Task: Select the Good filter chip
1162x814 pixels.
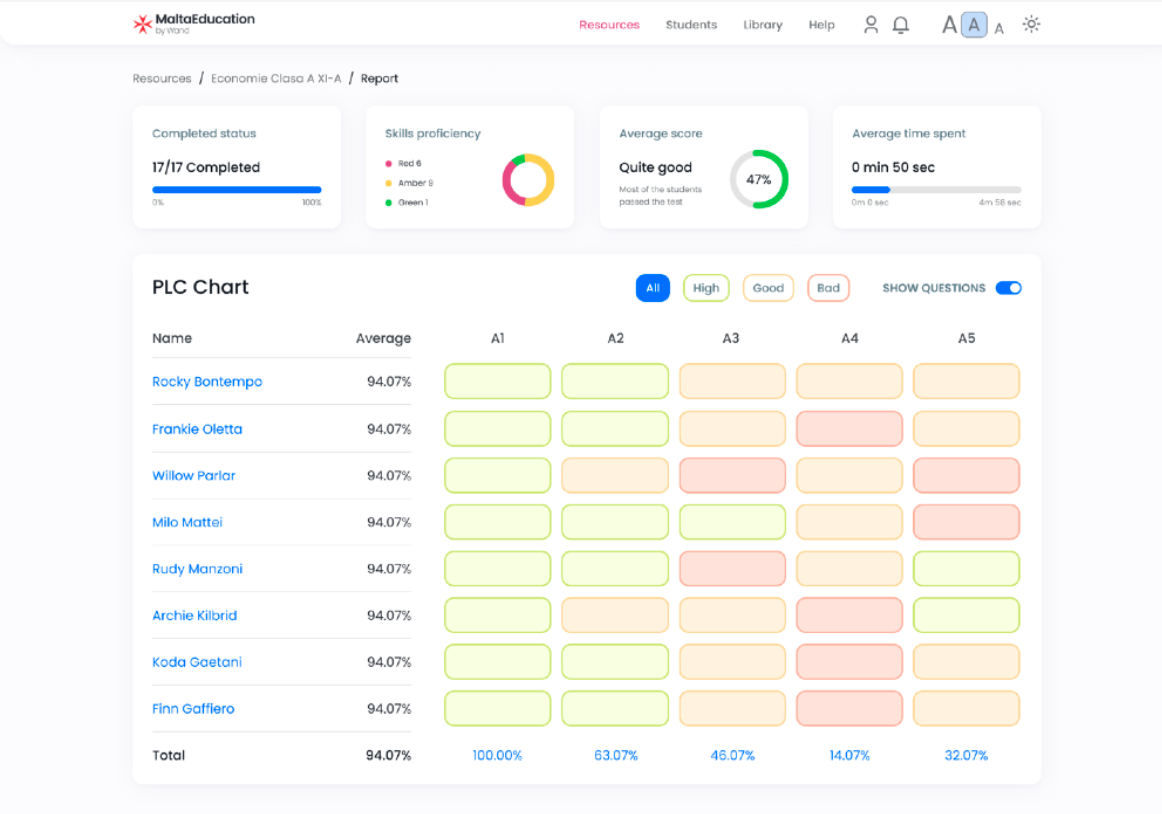Action: (768, 288)
